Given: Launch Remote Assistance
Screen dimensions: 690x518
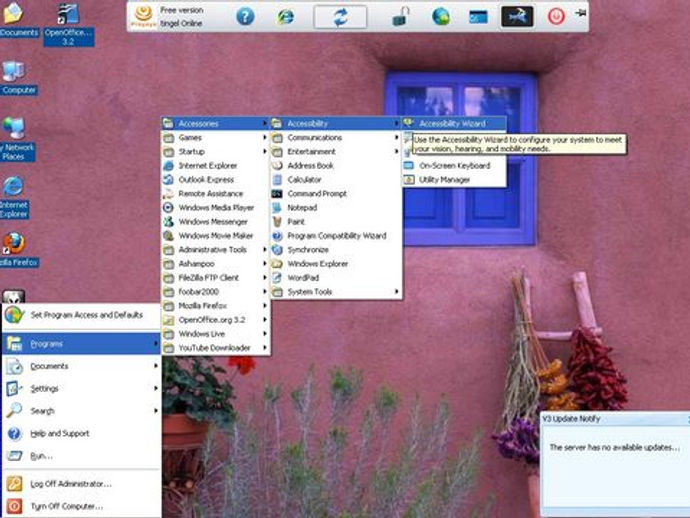Looking at the screenshot, I should tap(215, 194).
